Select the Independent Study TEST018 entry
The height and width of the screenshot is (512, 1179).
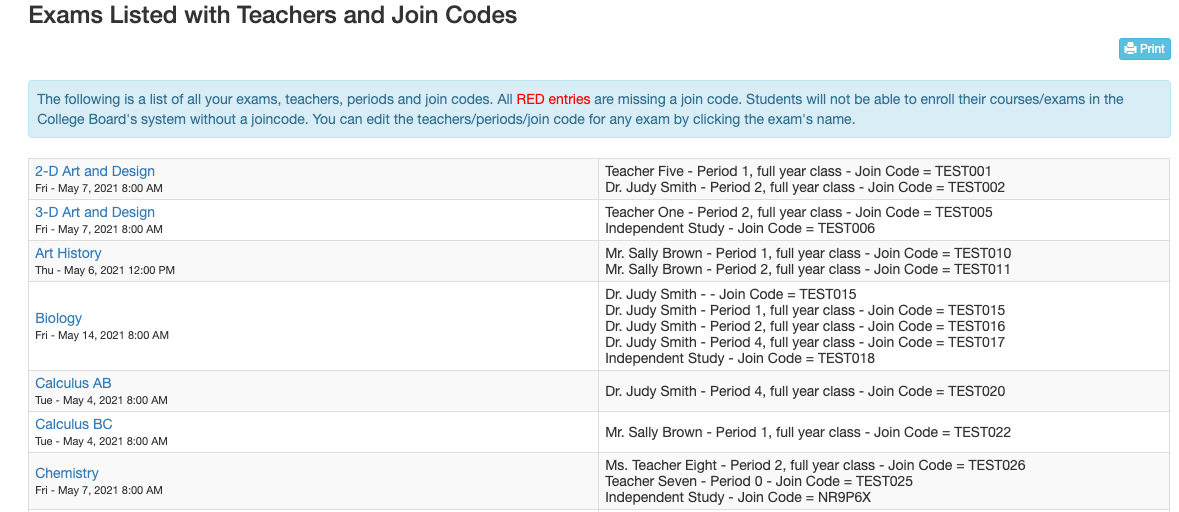coord(740,359)
